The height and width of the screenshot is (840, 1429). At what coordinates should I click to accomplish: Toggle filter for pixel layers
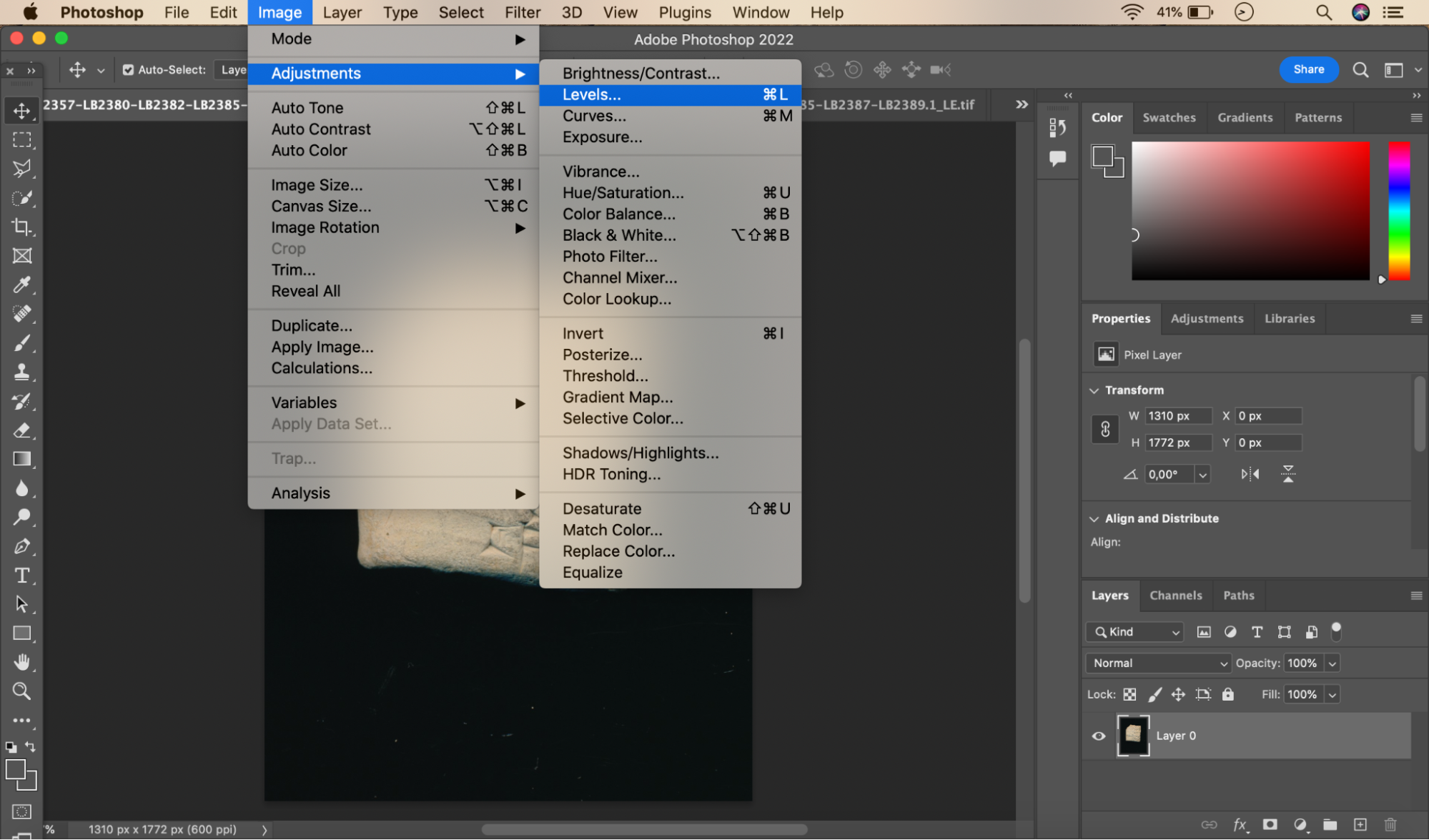pyautogui.click(x=1204, y=632)
